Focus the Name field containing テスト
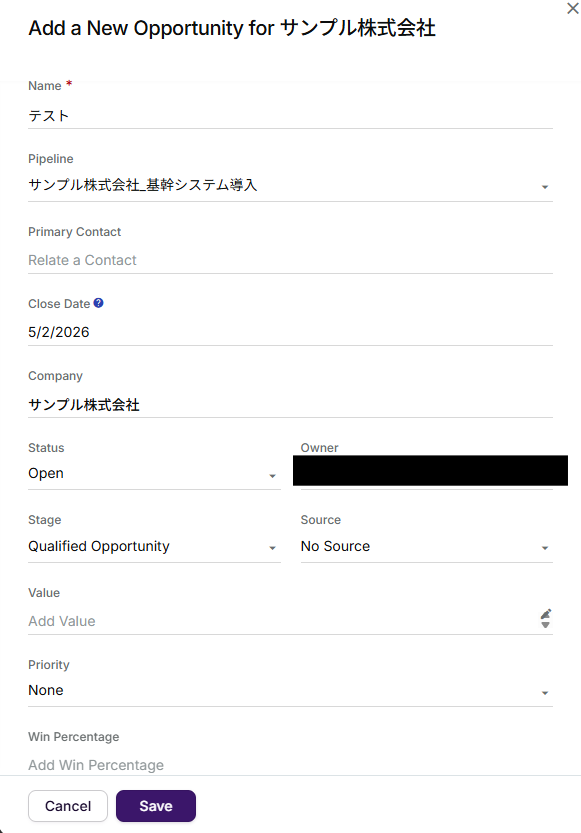 point(290,116)
